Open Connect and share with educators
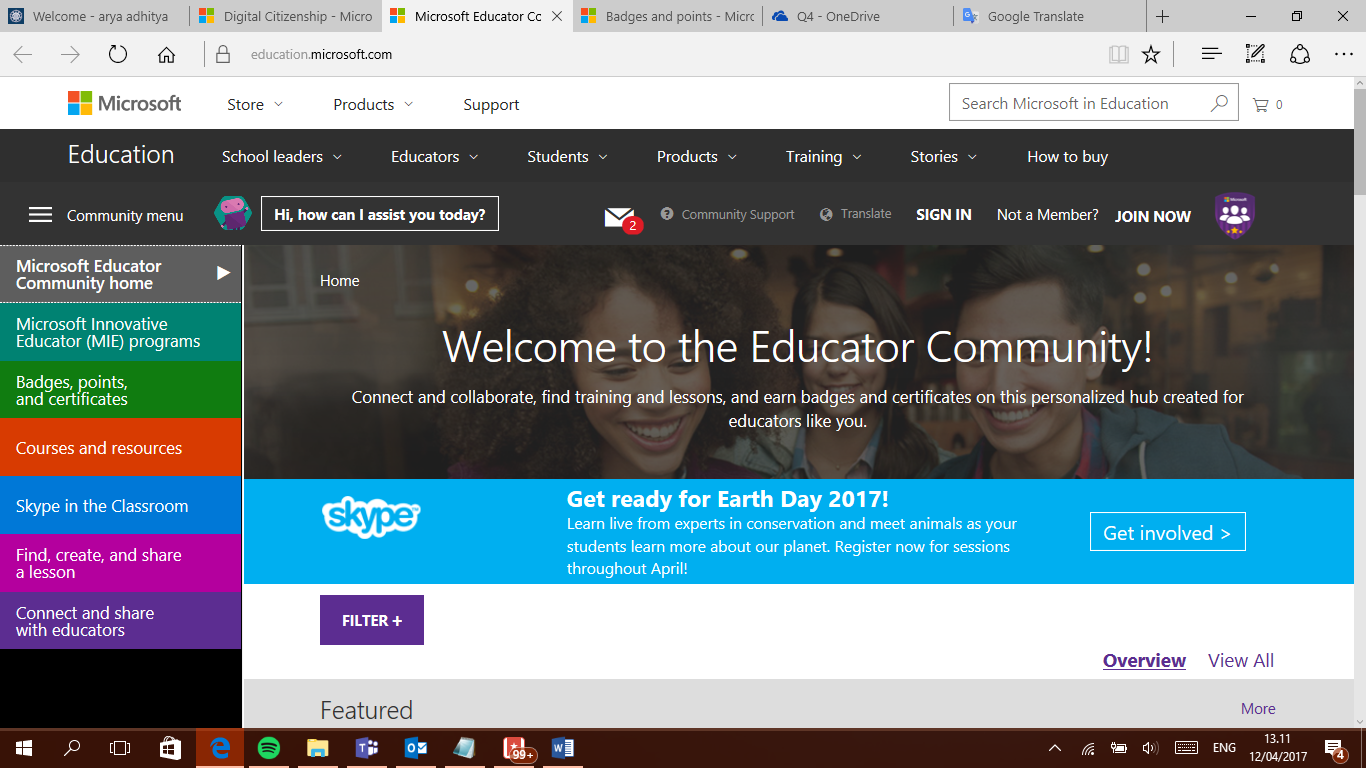This screenshot has height=768, width=1366. point(120,621)
